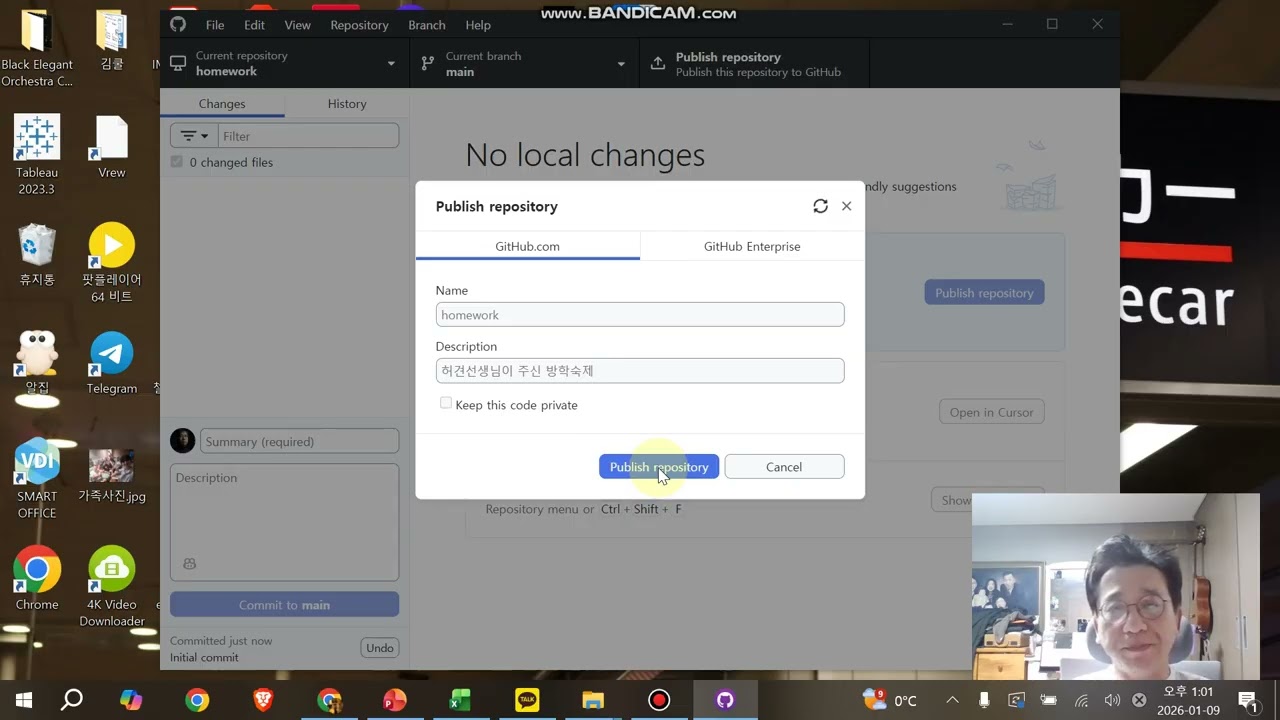The height and width of the screenshot is (720, 1280).
Task: Open Tableau 2023.3 desktop shortcut
Action: pos(37,155)
